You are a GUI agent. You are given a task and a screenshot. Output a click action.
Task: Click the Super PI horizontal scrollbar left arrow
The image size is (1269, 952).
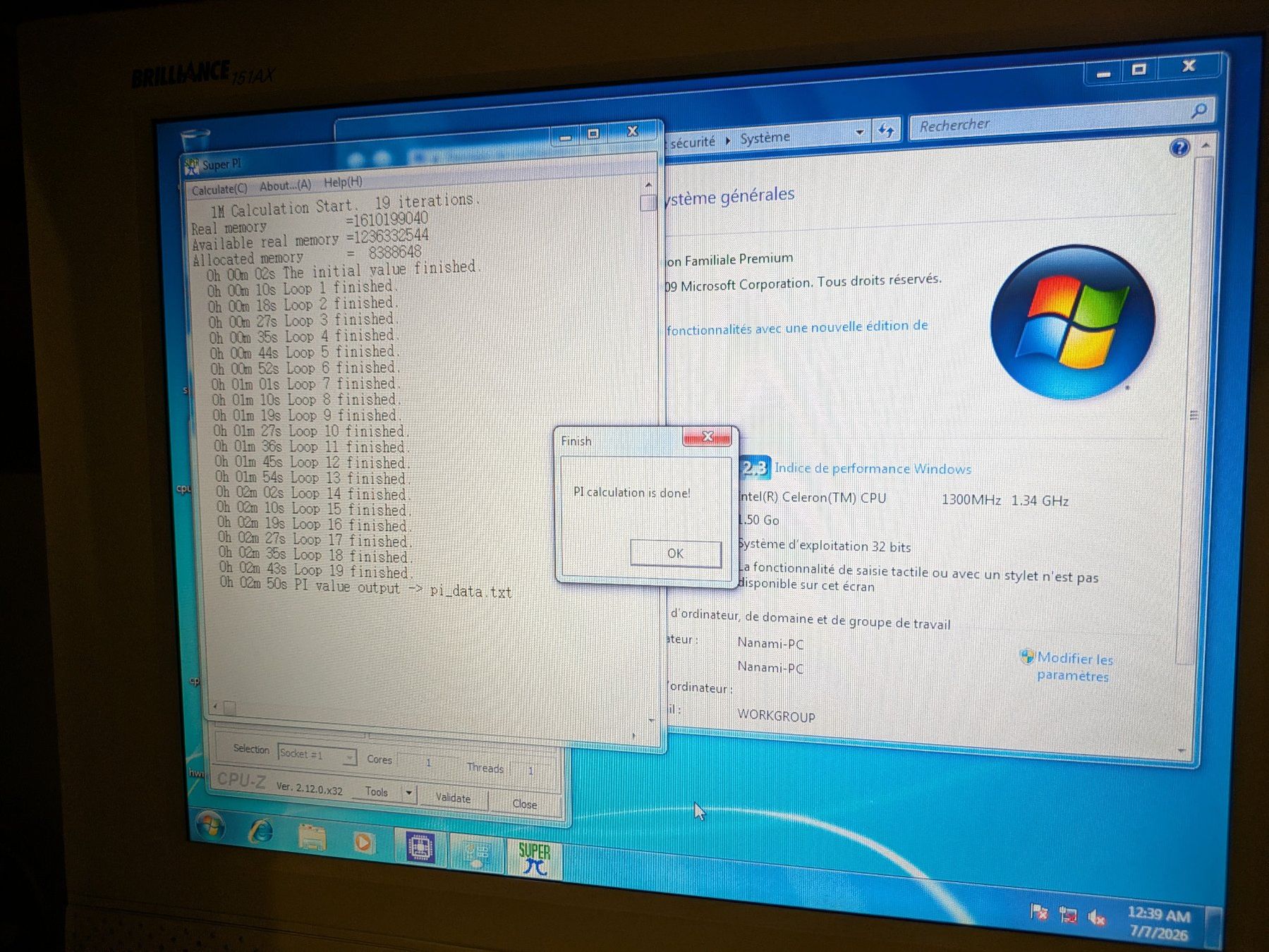pos(216,706)
